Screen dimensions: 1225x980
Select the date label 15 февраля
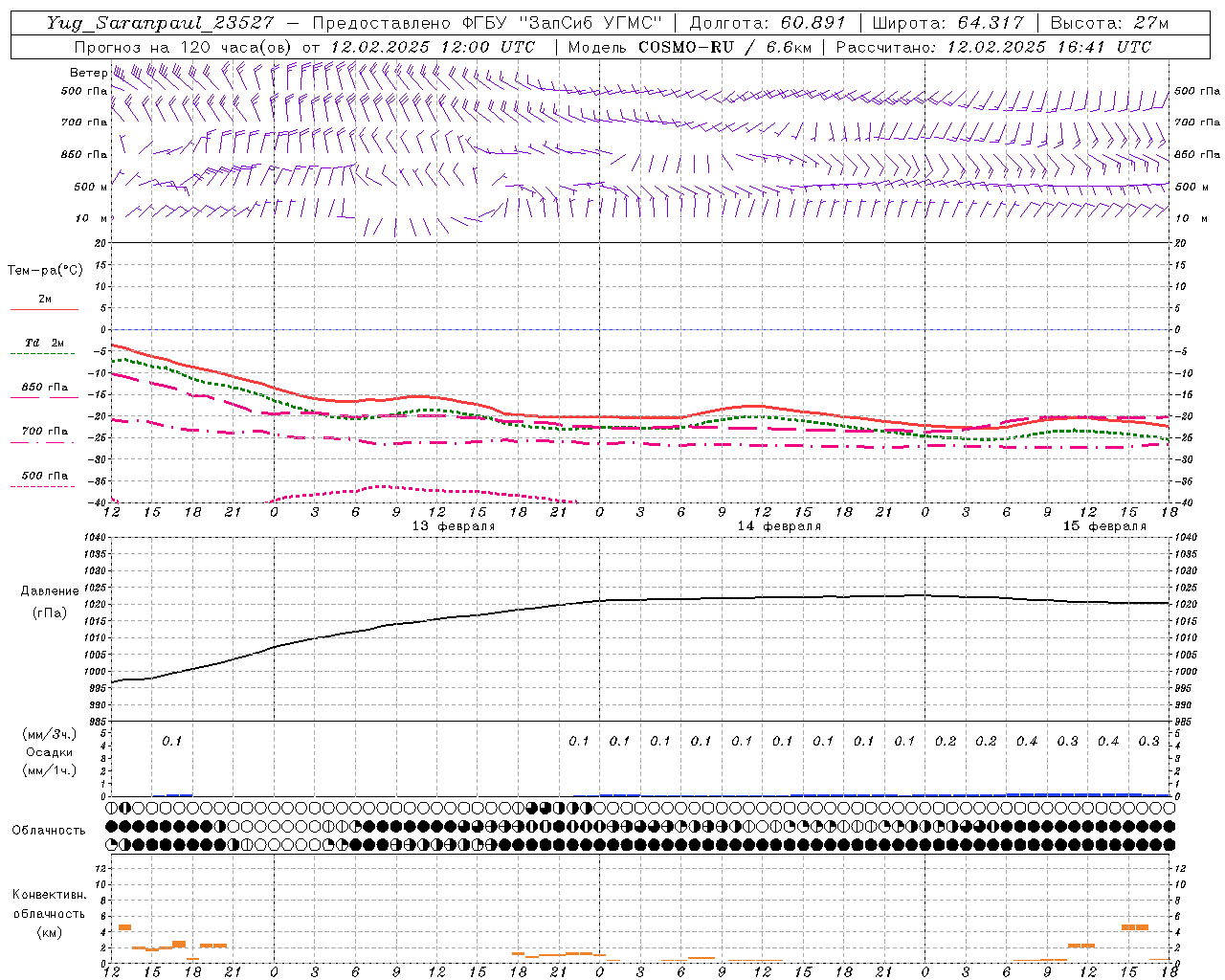[1104, 526]
